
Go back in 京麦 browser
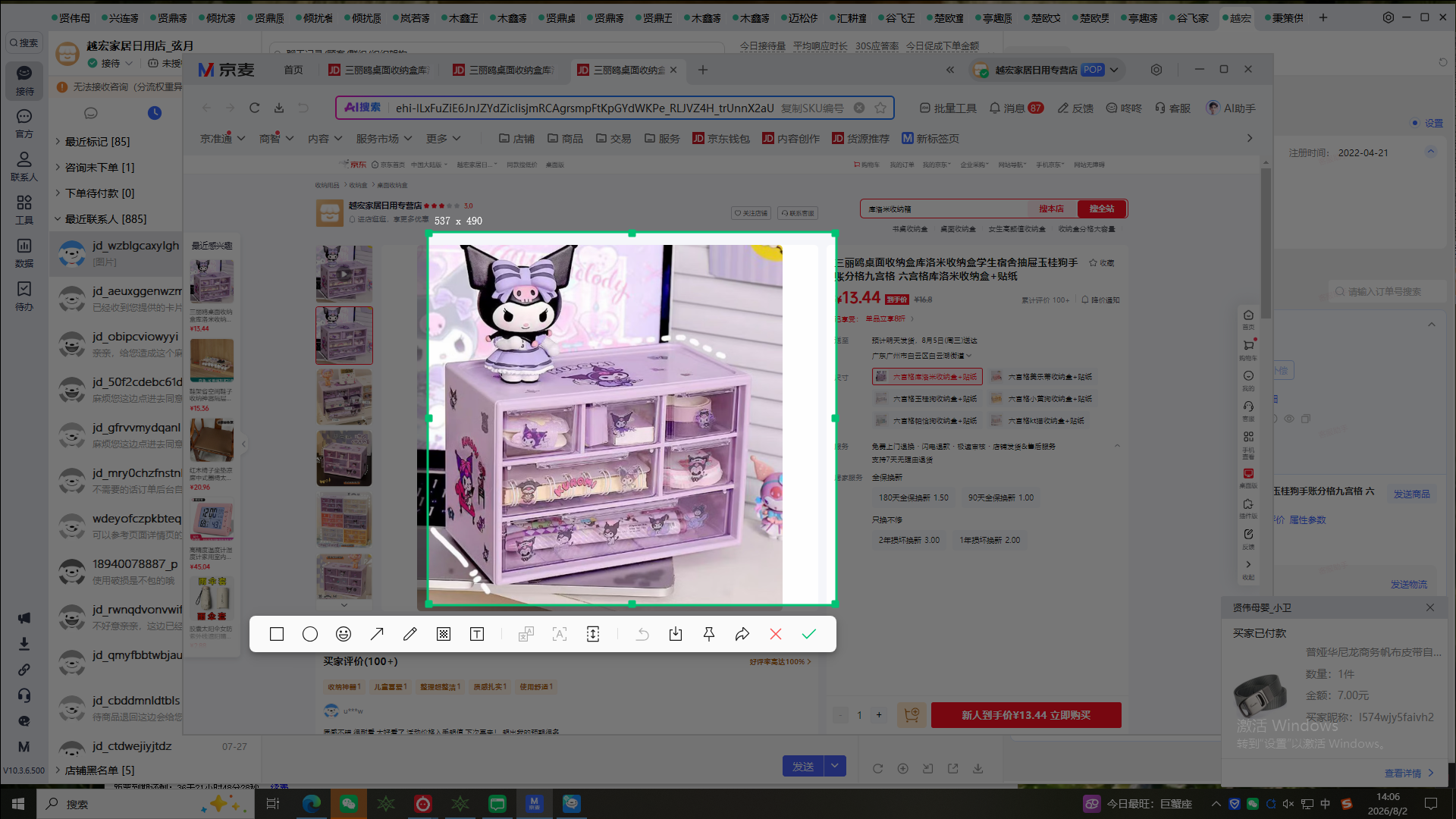tap(206, 108)
